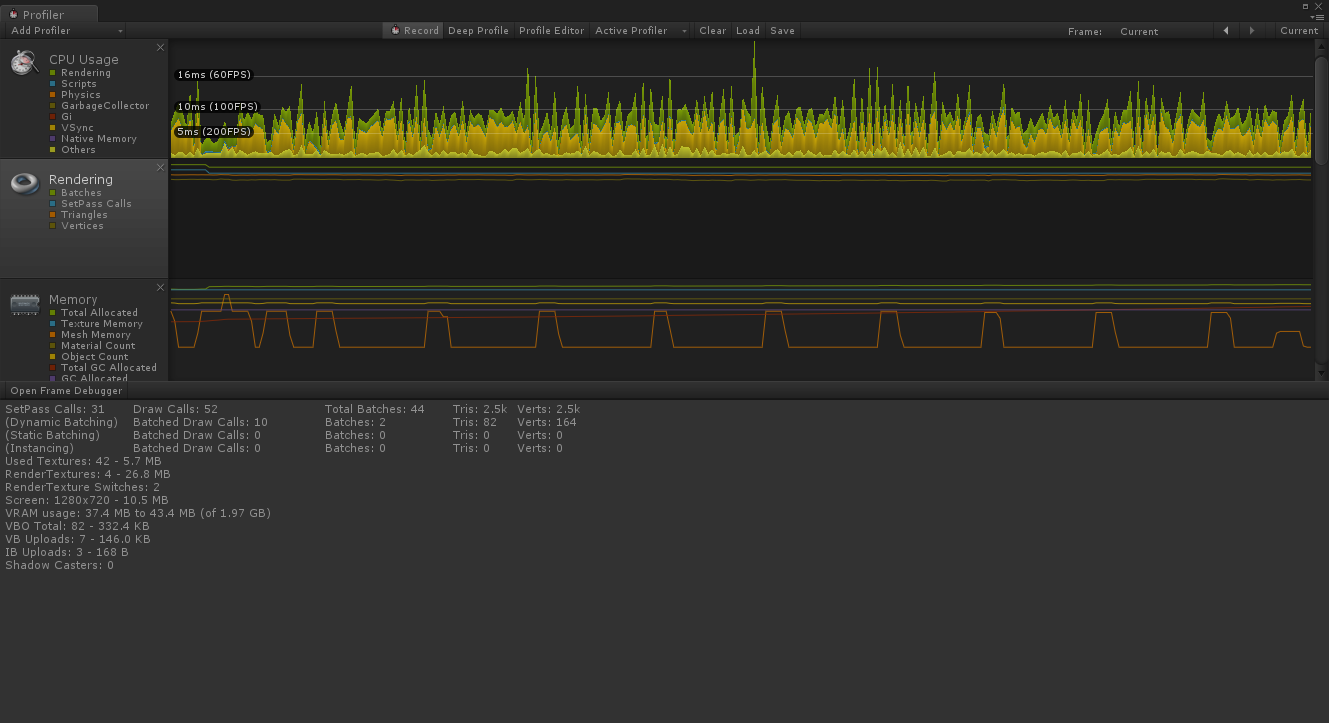Click the 'RenderTexture Switches: 2' line
Image resolution: width=1329 pixels, height=723 pixels.
coord(83,487)
